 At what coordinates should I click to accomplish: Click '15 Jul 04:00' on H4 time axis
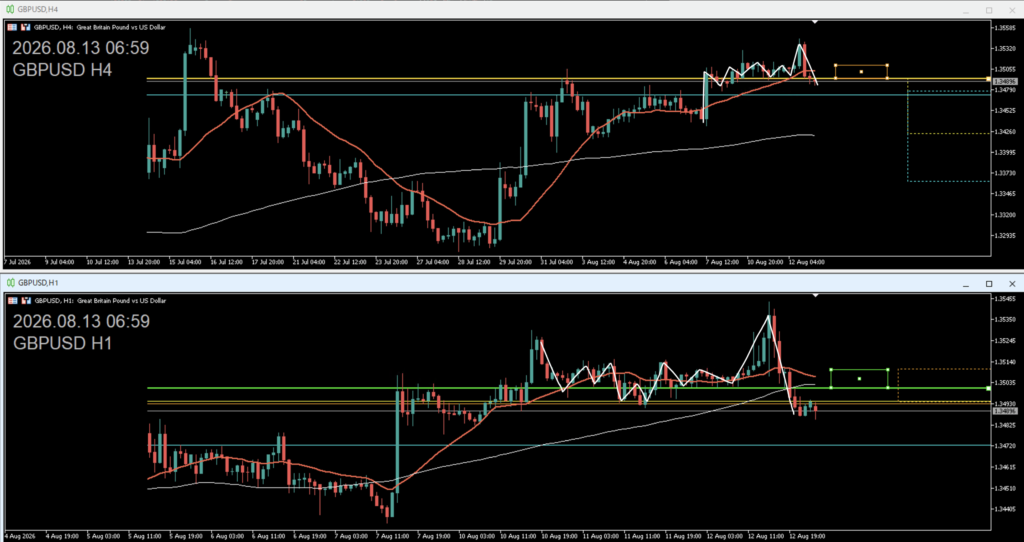click(x=185, y=262)
